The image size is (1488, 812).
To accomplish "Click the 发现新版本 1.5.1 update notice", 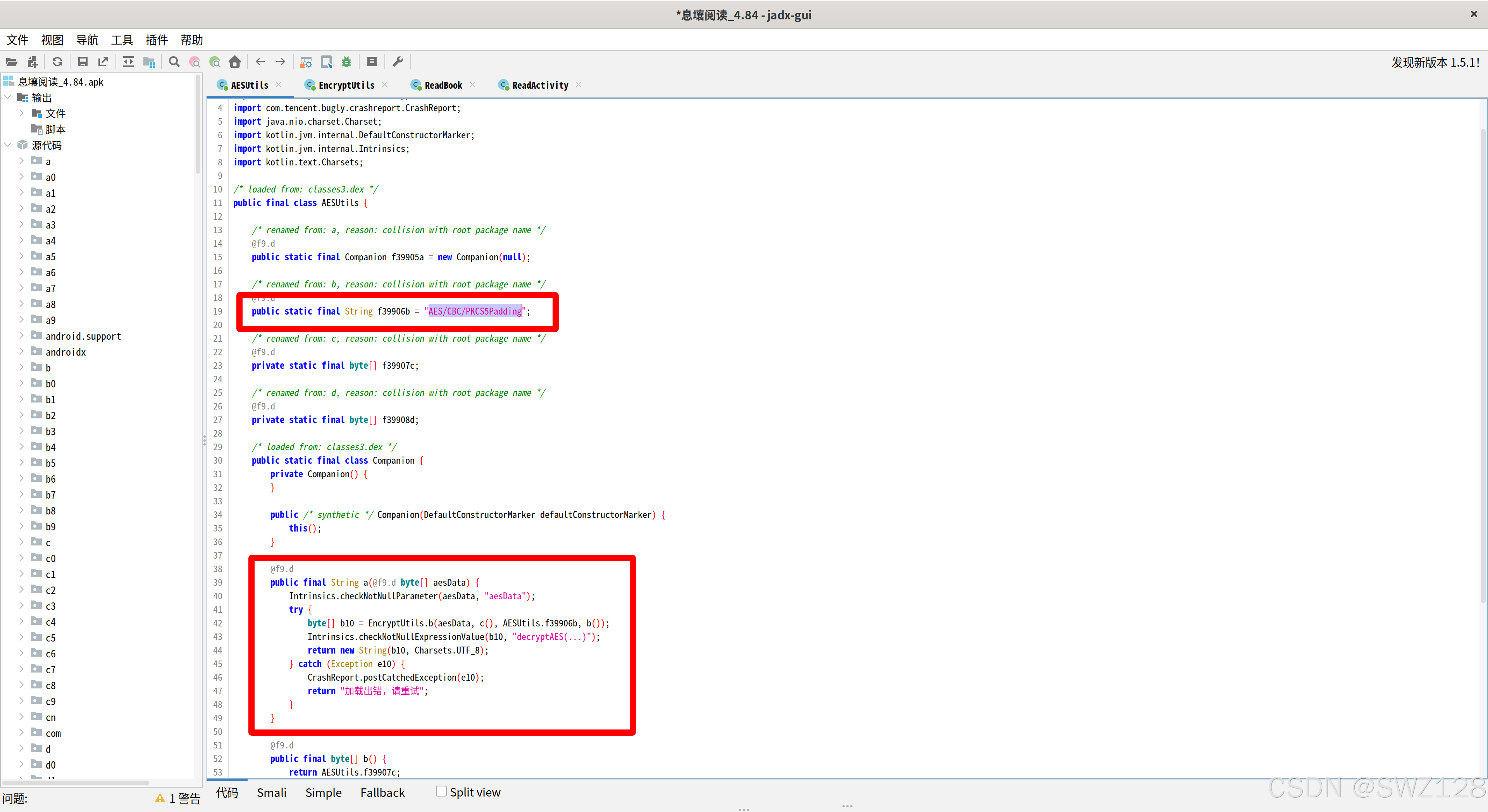I will click(1435, 62).
